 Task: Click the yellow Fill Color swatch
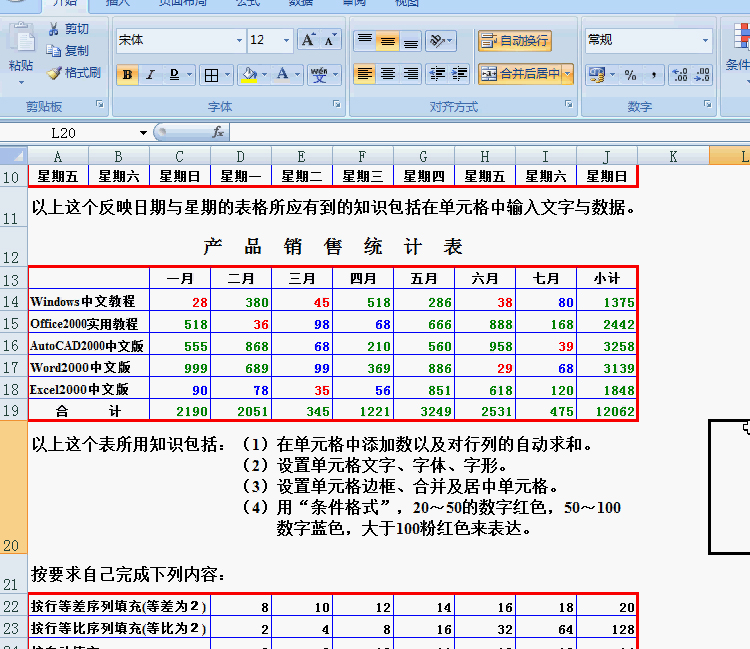tap(249, 75)
